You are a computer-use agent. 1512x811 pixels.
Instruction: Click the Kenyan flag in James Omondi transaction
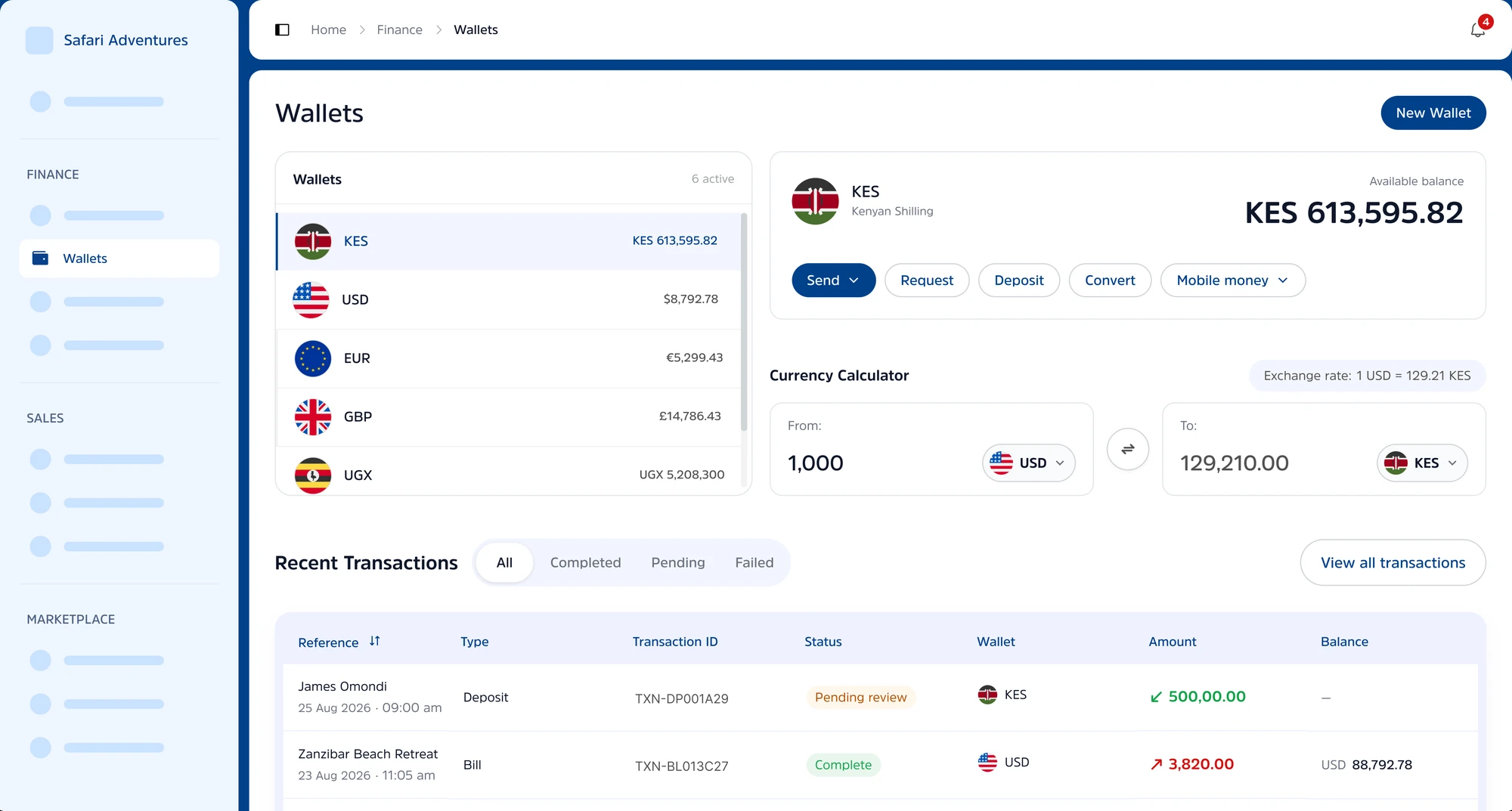point(987,695)
